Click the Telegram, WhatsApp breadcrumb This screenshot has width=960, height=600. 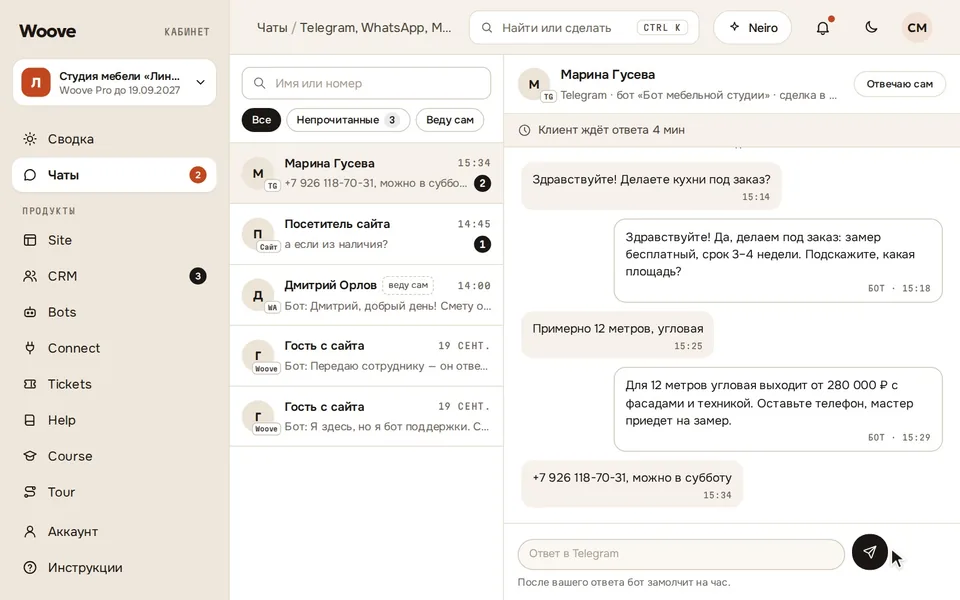(375, 28)
